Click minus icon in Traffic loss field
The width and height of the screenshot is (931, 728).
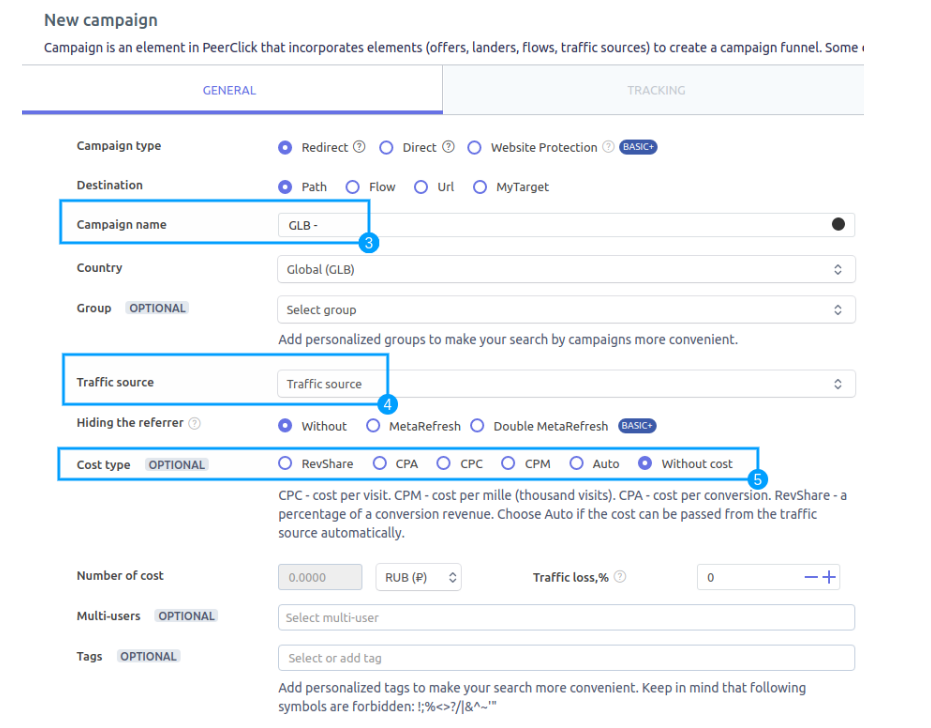pos(811,577)
